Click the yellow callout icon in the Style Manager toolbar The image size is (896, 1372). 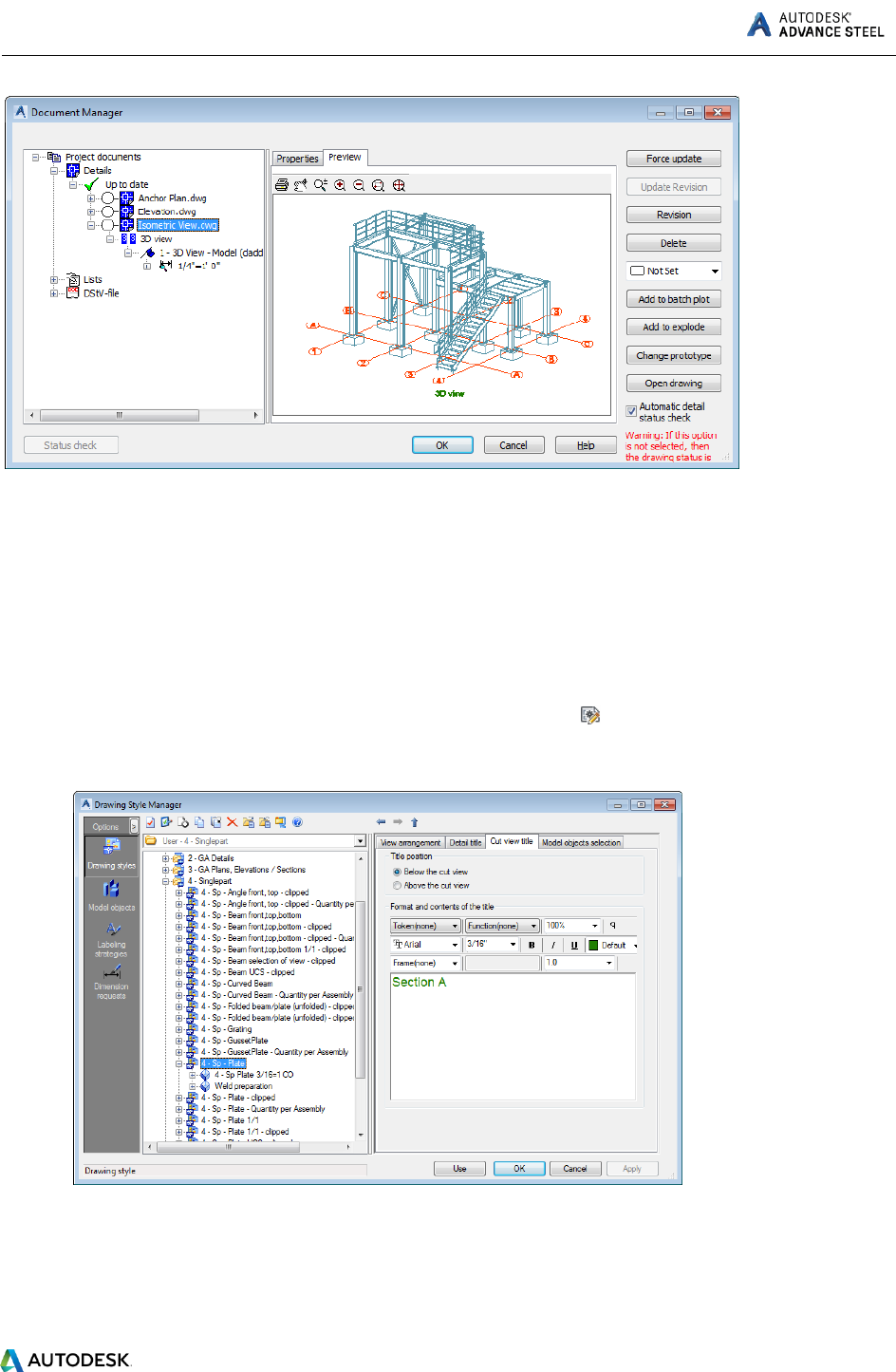coord(280,822)
